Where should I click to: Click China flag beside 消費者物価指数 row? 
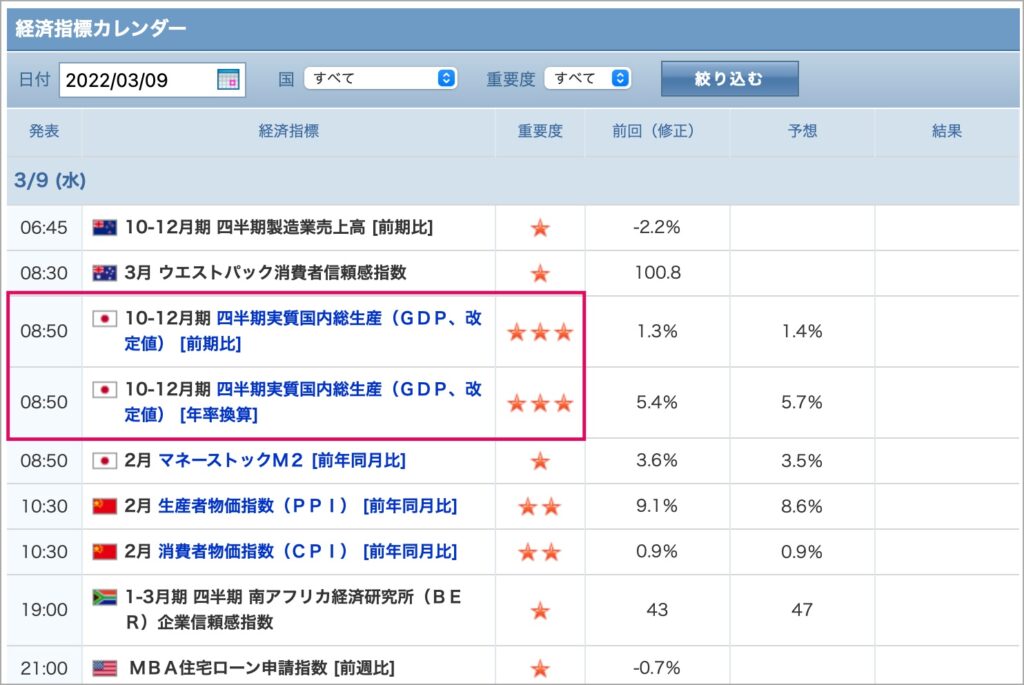click(x=104, y=552)
